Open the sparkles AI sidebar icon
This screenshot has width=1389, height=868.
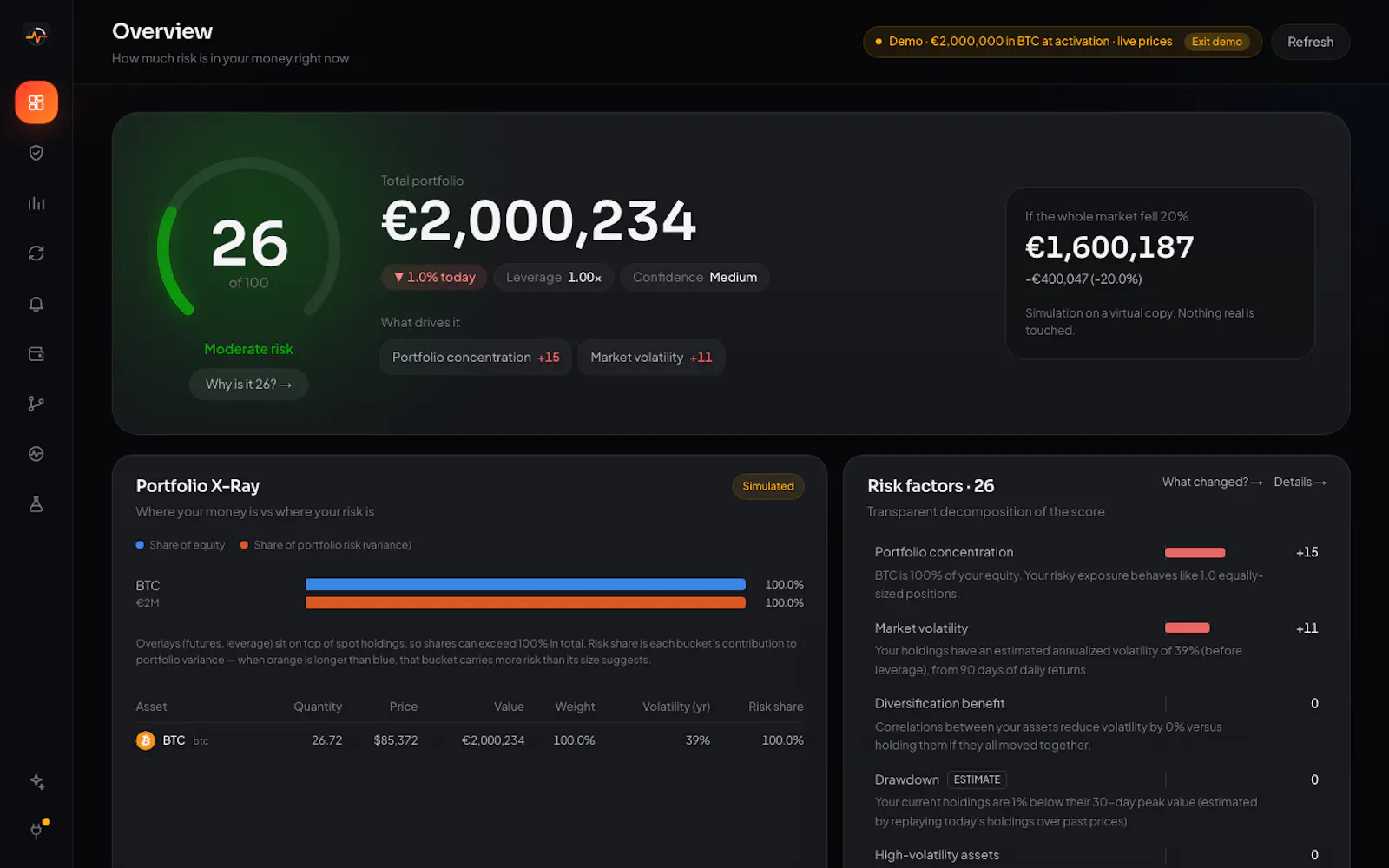click(36, 781)
